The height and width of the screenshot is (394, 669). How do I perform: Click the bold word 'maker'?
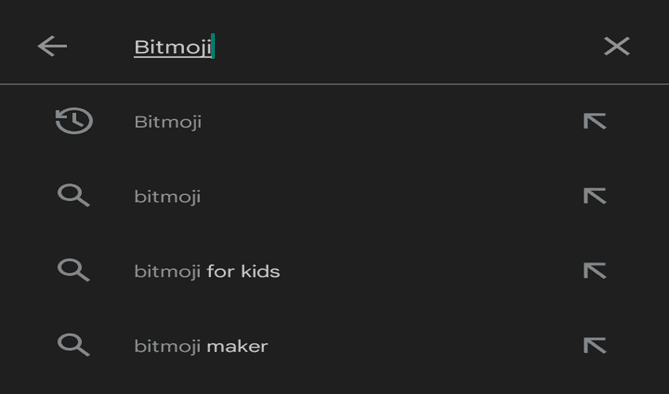coord(237,346)
